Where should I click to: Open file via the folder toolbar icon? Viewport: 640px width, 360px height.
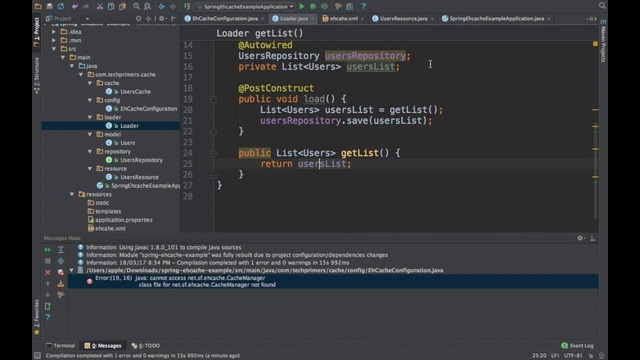38,6
